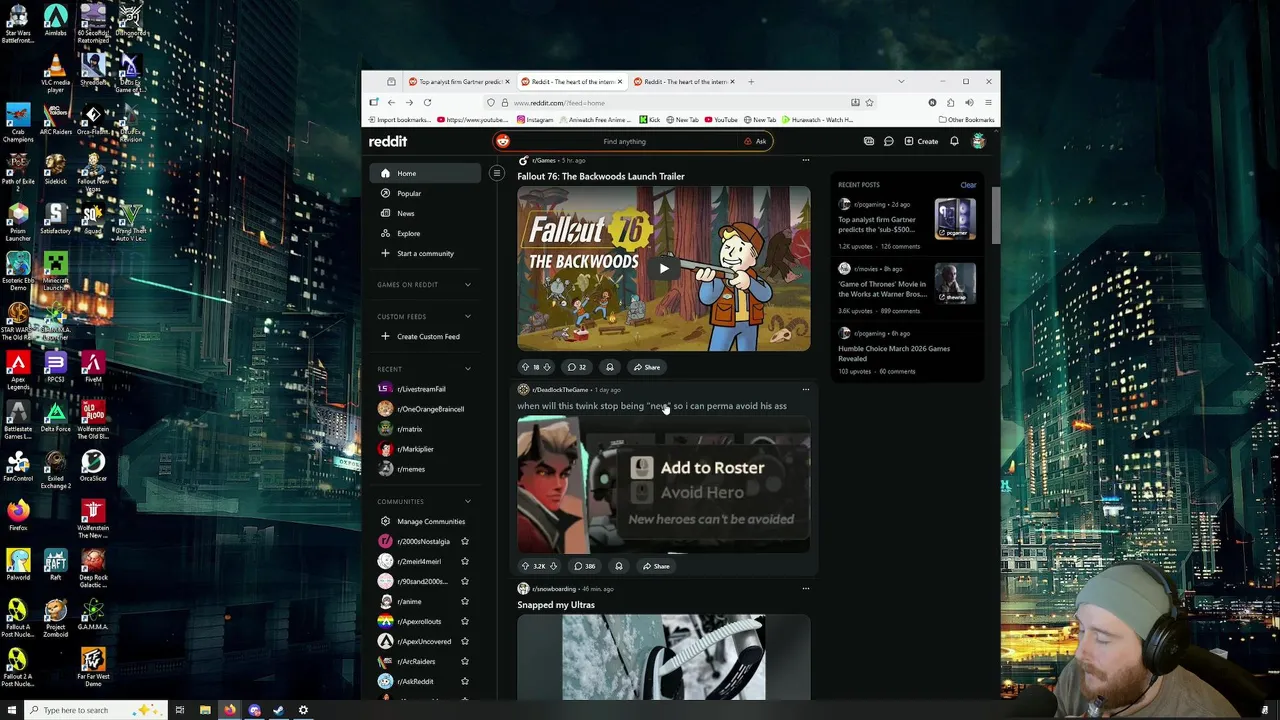Viewport: 1280px width, 720px height.
Task: Open comments on Fallout 76 post
Action: [x=577, y=367]
